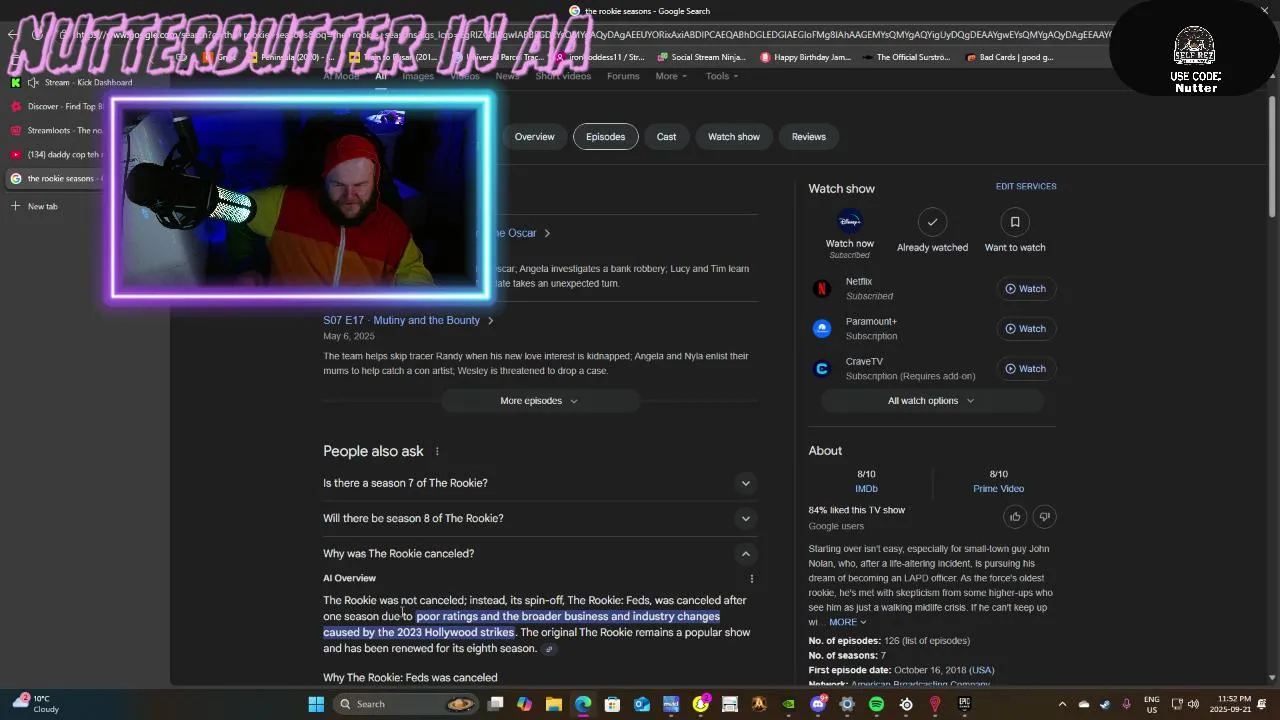Watch on Paramount+ button

point(1025,329)
